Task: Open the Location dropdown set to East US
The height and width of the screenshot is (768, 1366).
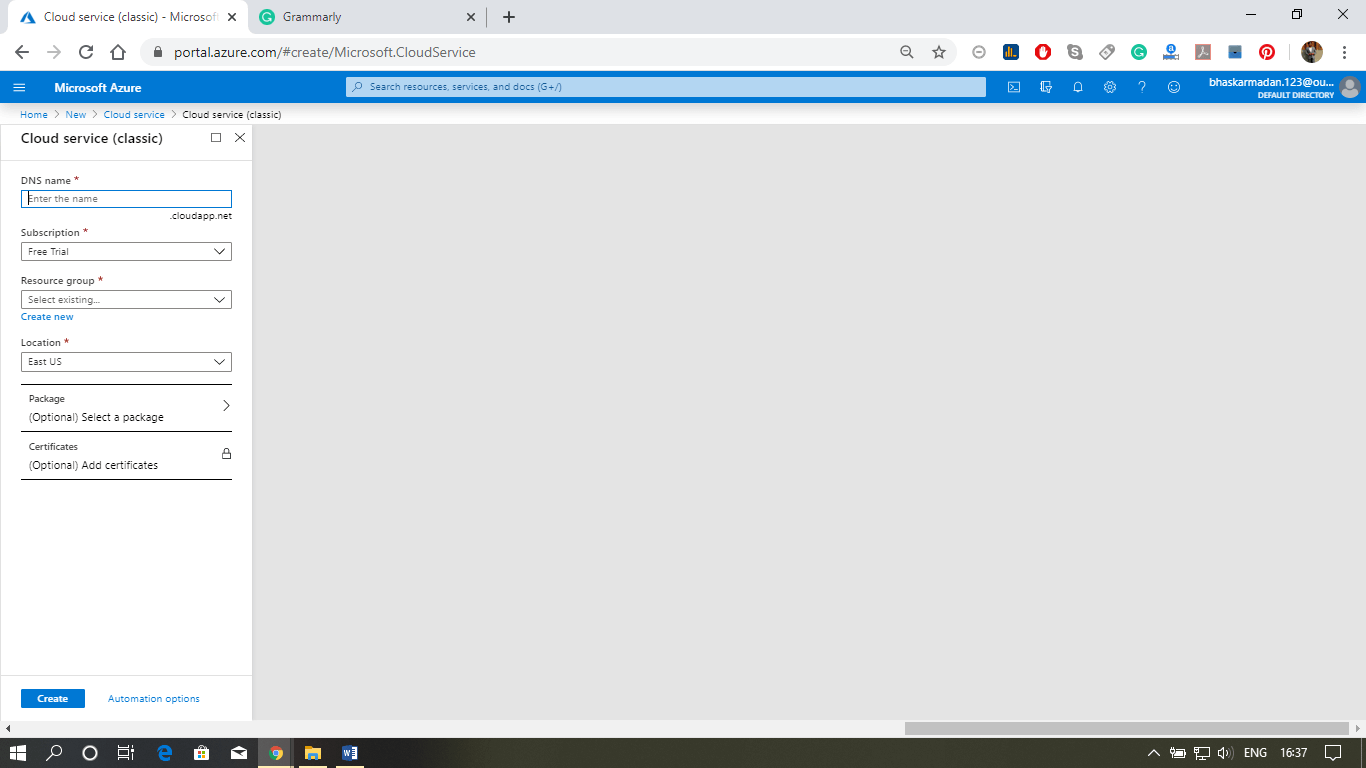Action: click(x=126, y=362)
